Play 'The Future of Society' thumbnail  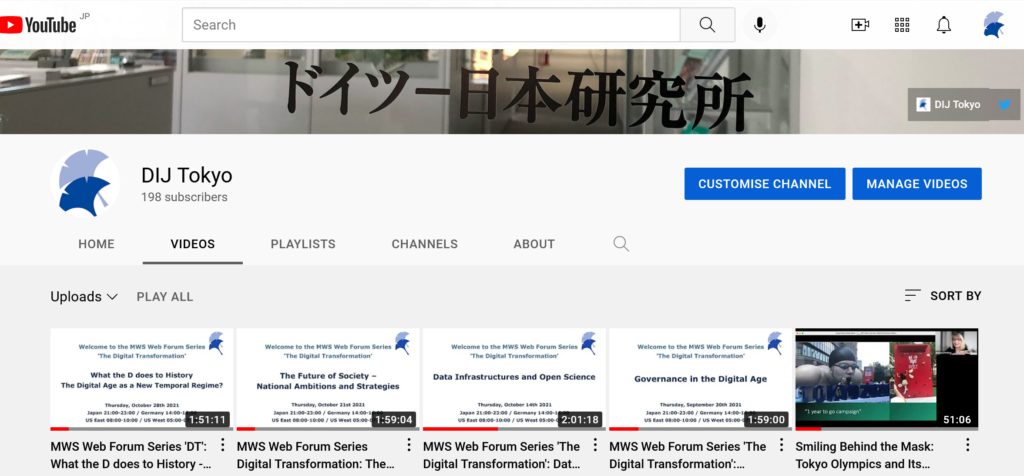click(328, 379)
